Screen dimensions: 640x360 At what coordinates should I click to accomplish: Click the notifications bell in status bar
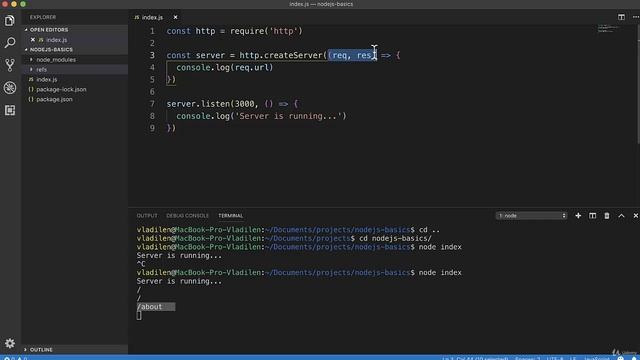click(x=634, y=358)
